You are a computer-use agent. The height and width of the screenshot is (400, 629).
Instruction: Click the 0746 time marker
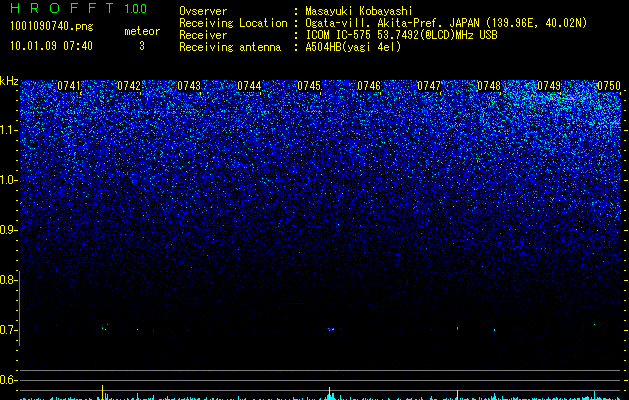tap(369, 86)
